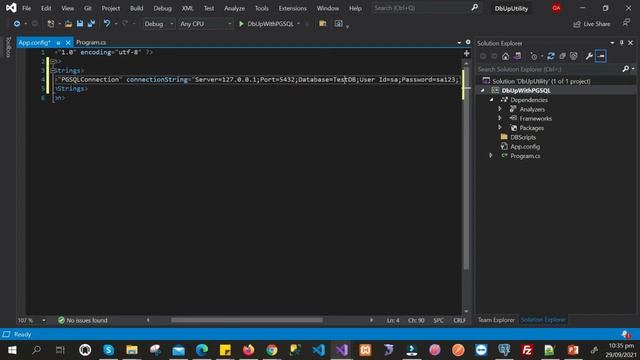Open the File menu
The width and height of the screenshot is (640, 360).
[x=27, y=8]
